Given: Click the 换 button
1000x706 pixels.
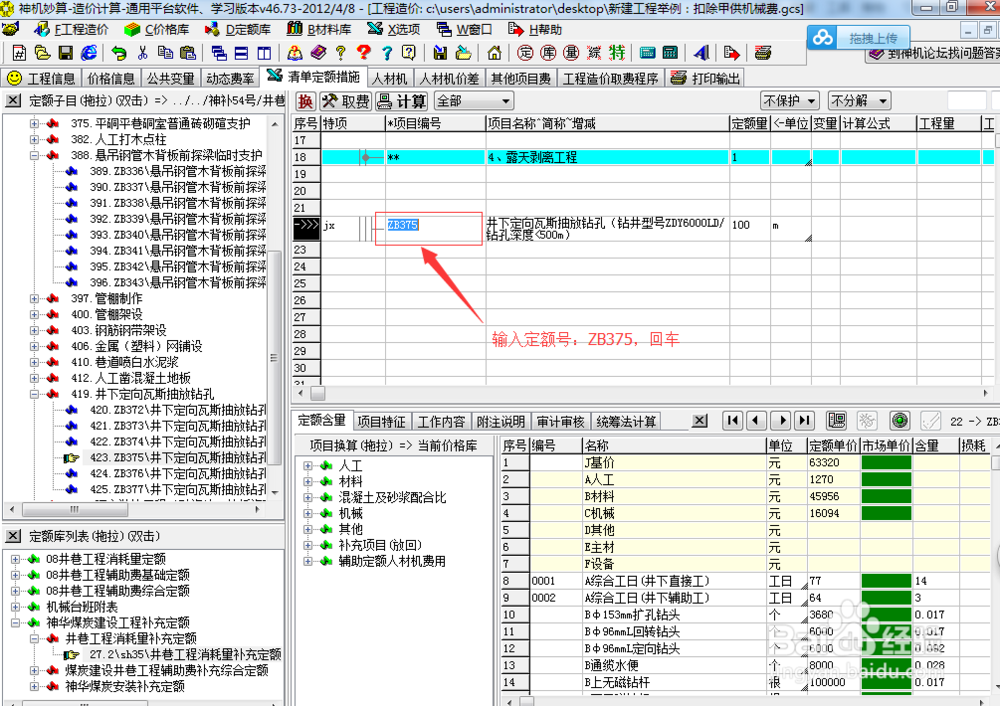Looking at the screenshot, I should pos(305,101).
